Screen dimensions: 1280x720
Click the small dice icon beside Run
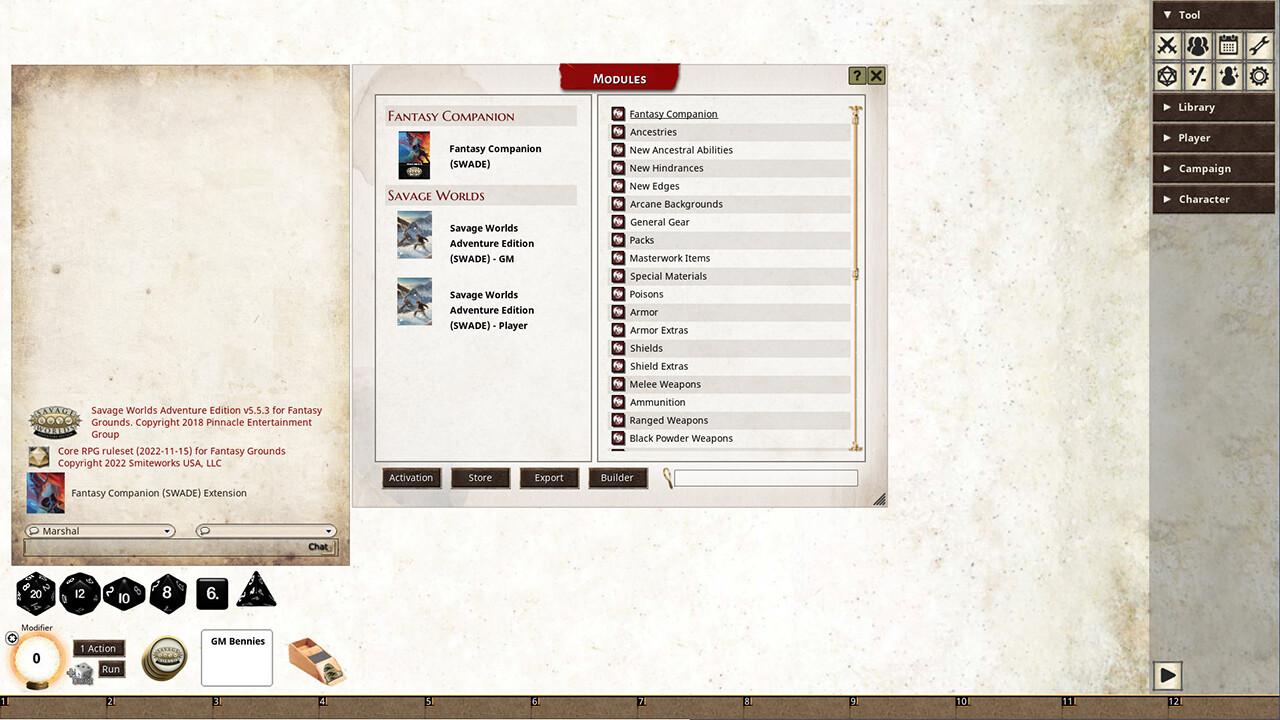(x=81, y=674)
